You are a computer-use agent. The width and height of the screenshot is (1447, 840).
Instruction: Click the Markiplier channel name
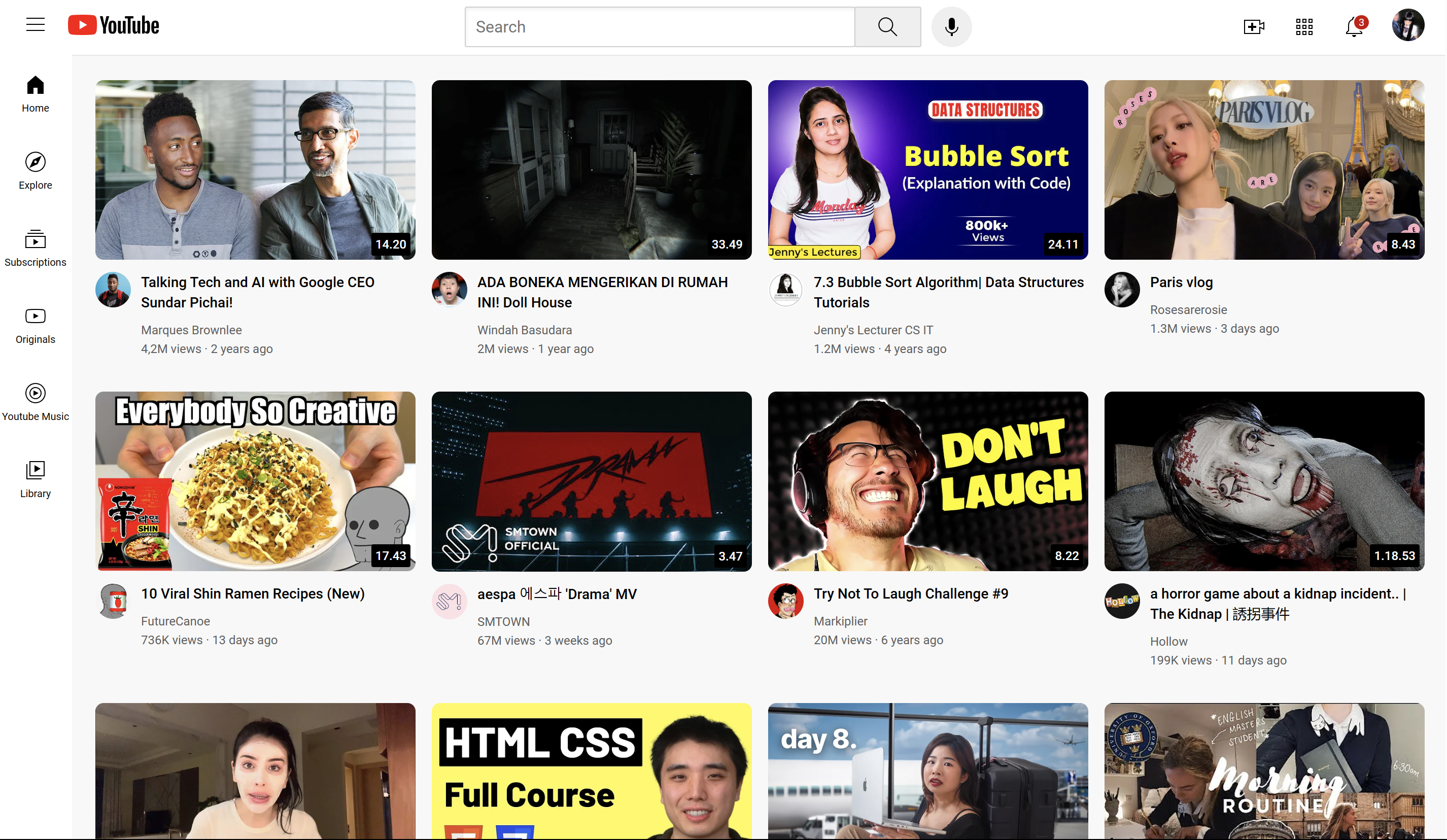pos(840,621)
